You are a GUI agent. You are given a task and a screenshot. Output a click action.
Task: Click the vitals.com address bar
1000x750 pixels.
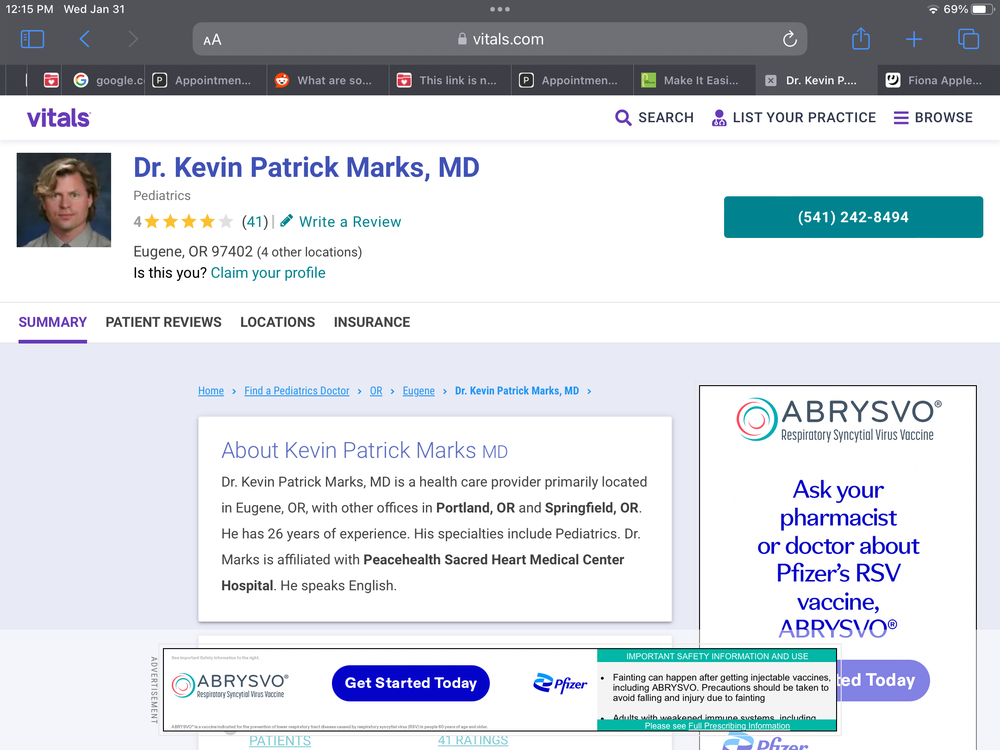click(500, 40)
